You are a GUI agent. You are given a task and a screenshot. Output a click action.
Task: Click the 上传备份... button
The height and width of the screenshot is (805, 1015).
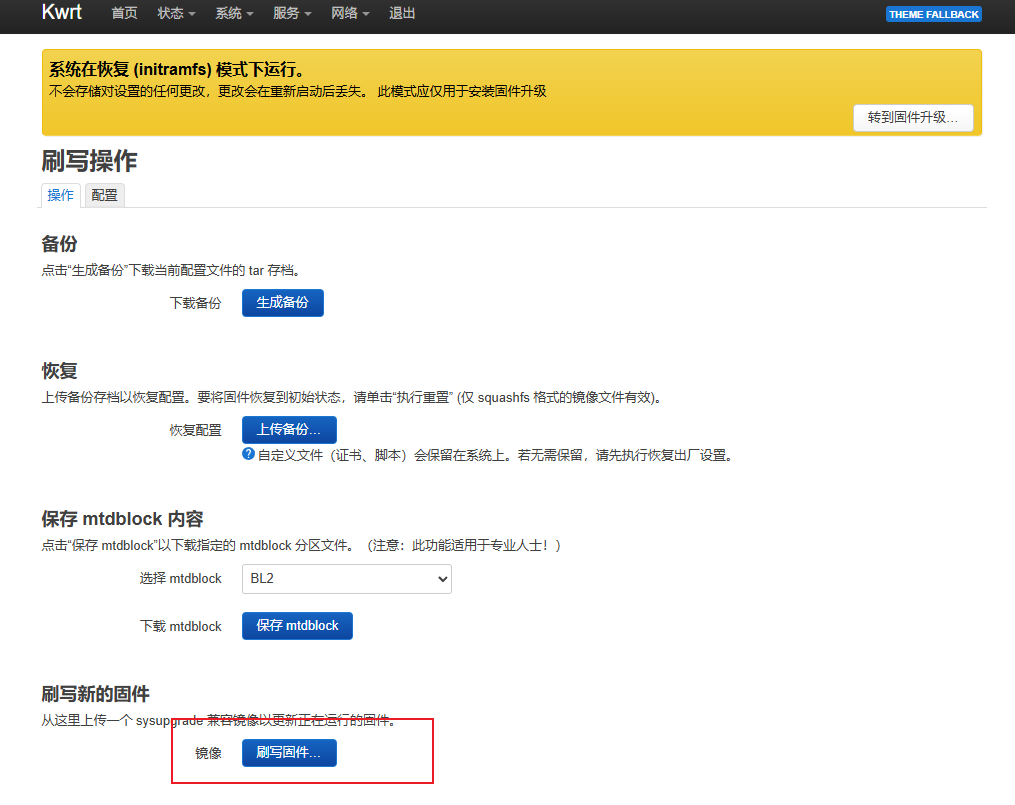[289, 430]
